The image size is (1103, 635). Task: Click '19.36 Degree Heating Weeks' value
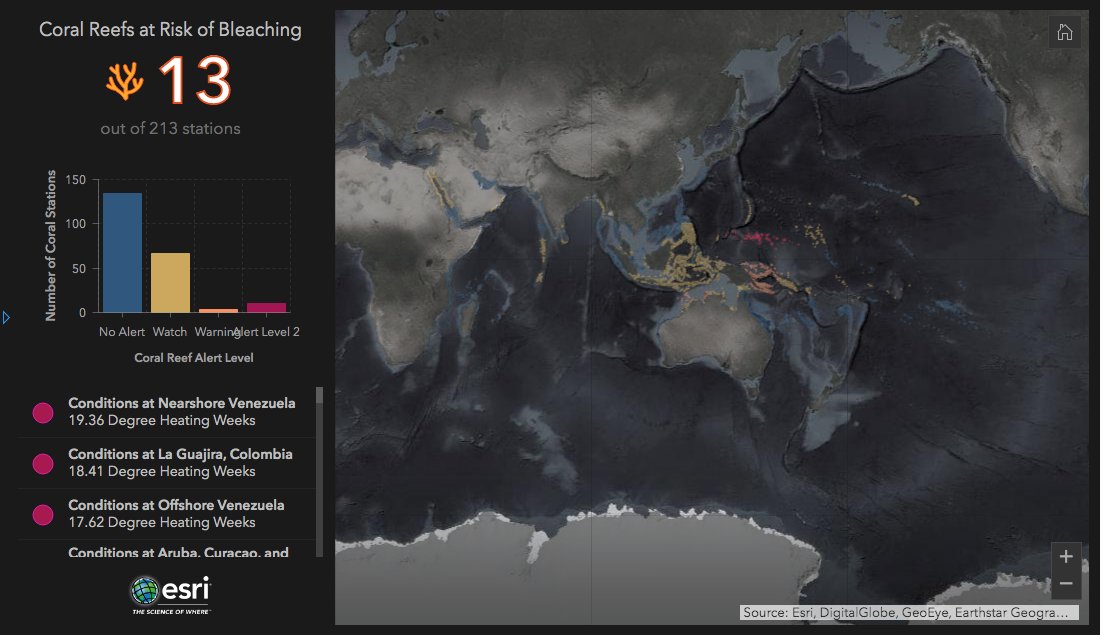pyautogui.click(x=162, y=421)
